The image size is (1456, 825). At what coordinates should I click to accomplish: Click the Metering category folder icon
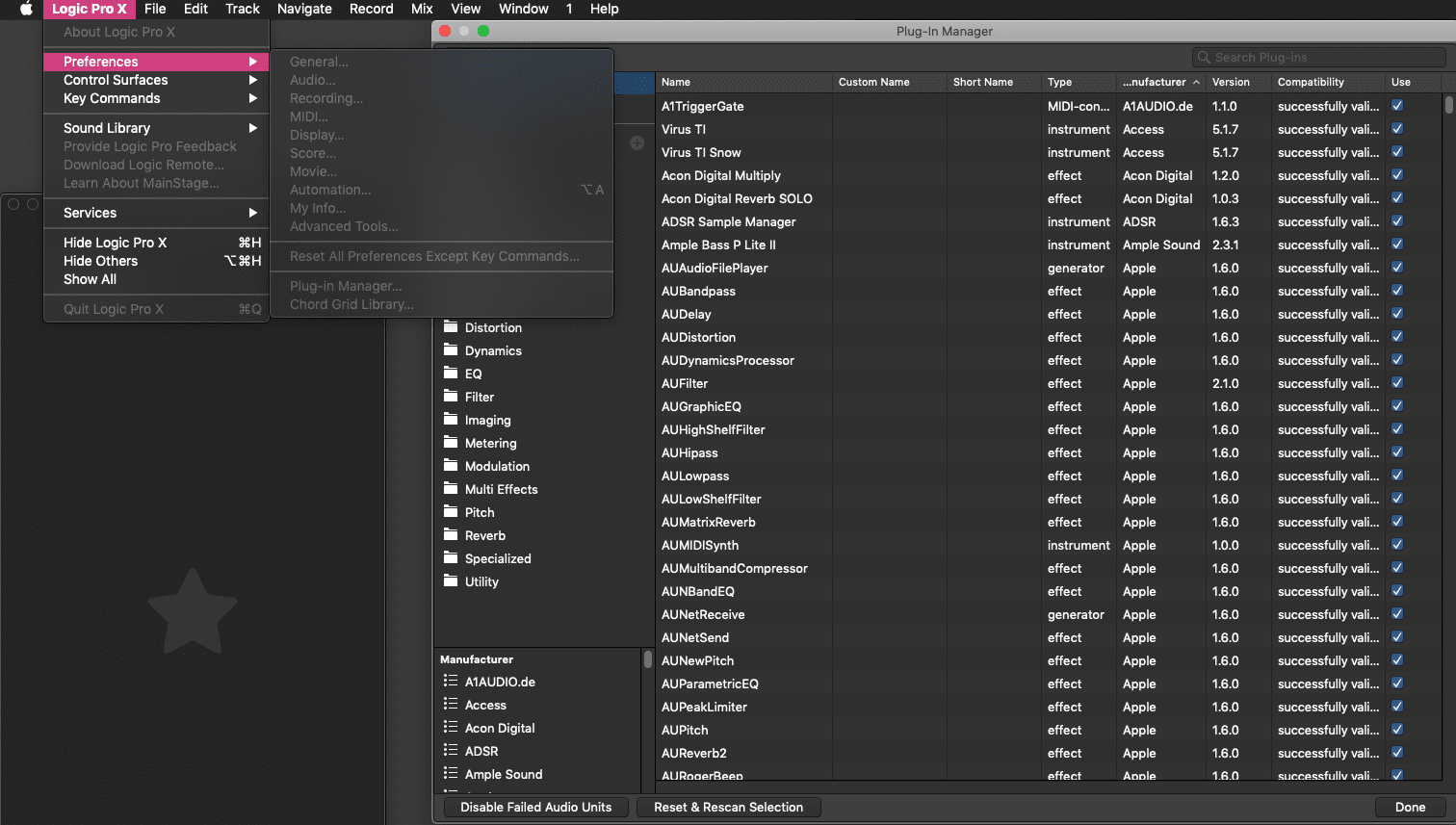tap(451, 443)
